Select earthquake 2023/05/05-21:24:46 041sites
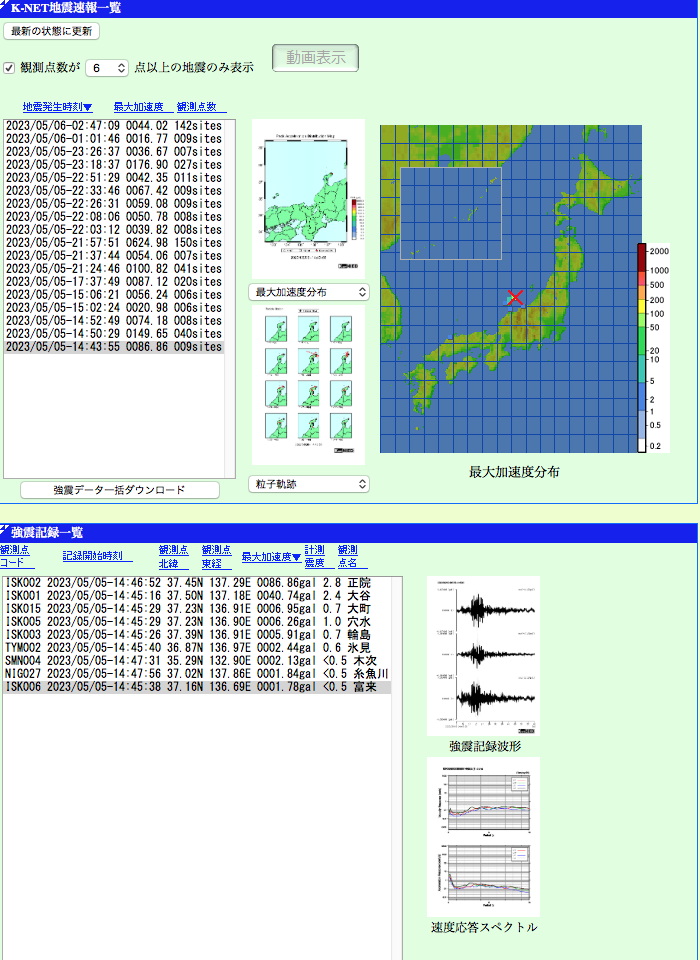Screen dimensions: 700x960 [114, 269]
